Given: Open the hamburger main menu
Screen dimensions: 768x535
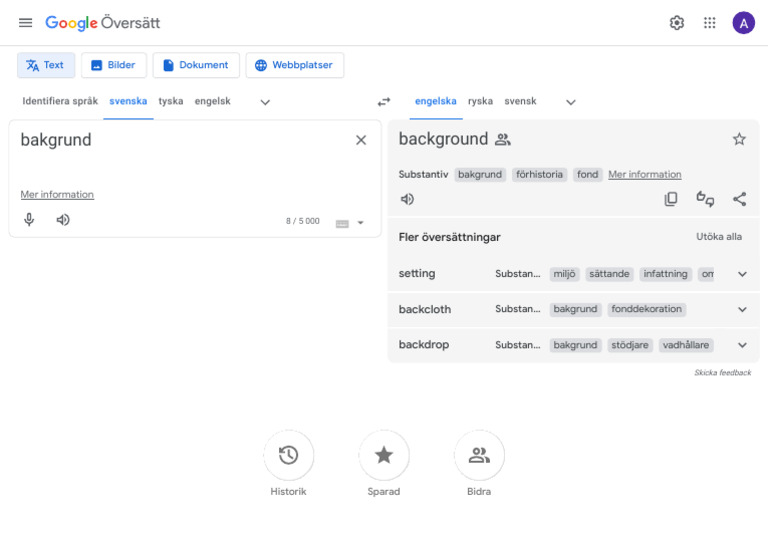Looking at the screenshot, I should coord(25,23).
